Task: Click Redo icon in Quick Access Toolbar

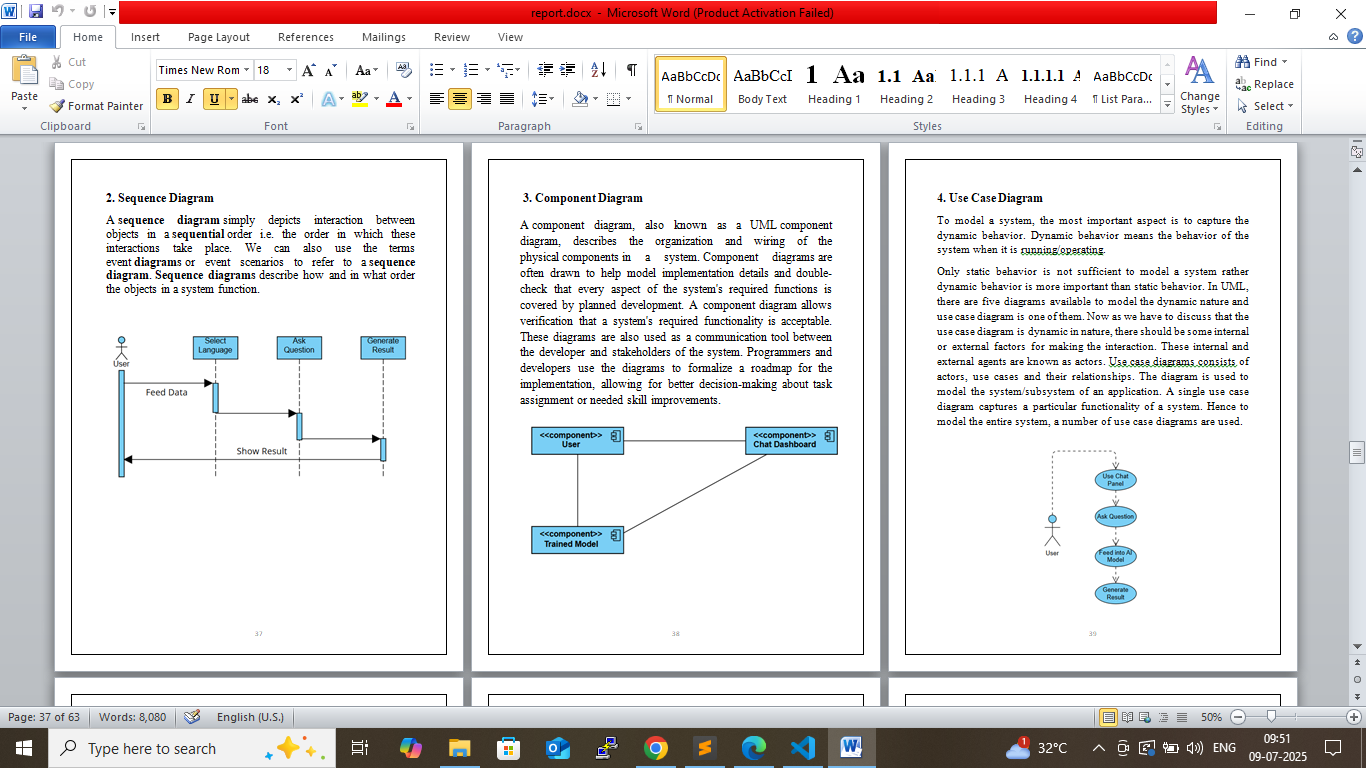Action: [x=90, y=12]
